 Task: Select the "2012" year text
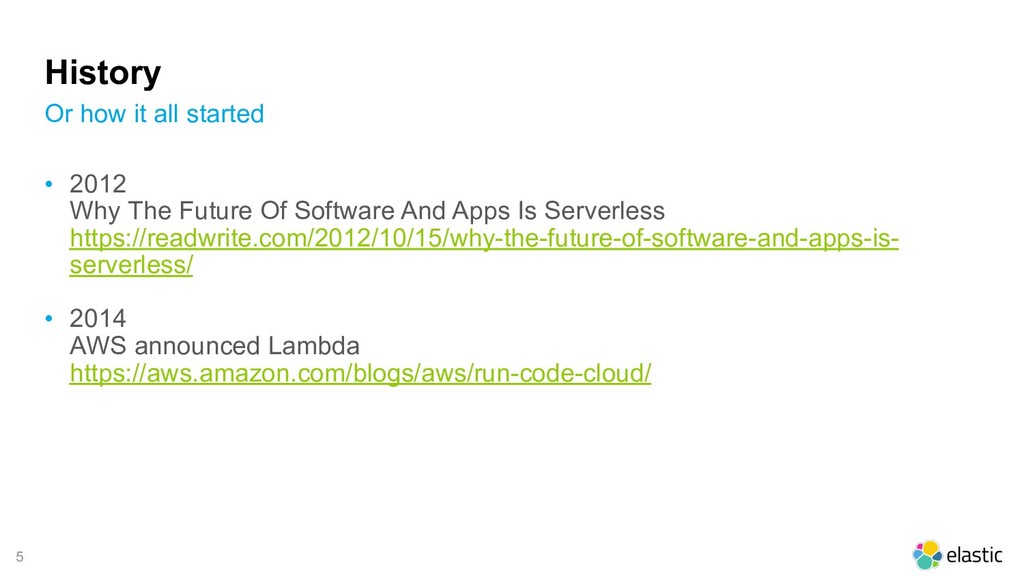(x=98, y=184)
